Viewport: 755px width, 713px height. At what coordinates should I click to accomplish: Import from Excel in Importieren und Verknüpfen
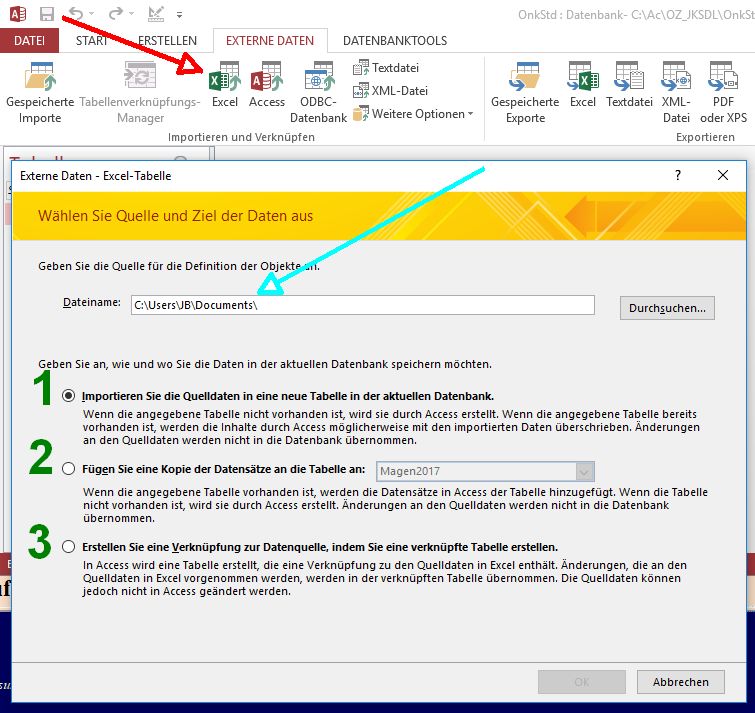[225, 85]
